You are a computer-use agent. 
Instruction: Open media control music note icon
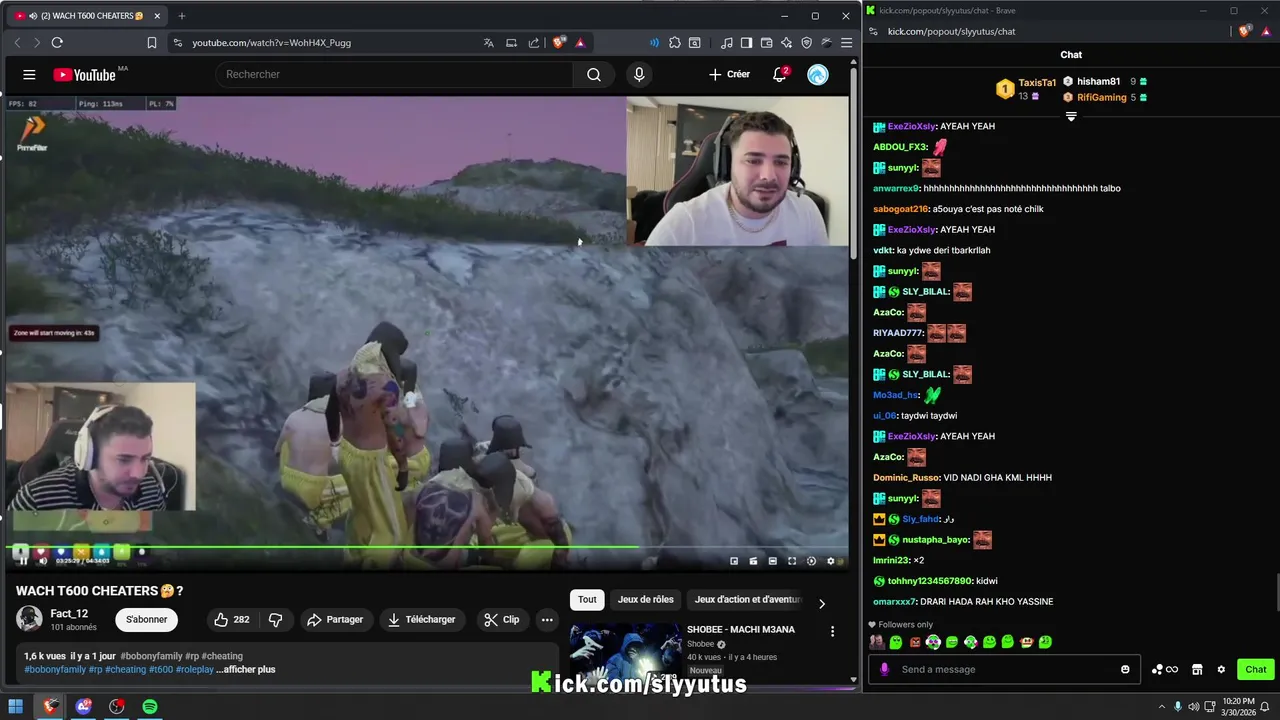(x=727, y=43)
